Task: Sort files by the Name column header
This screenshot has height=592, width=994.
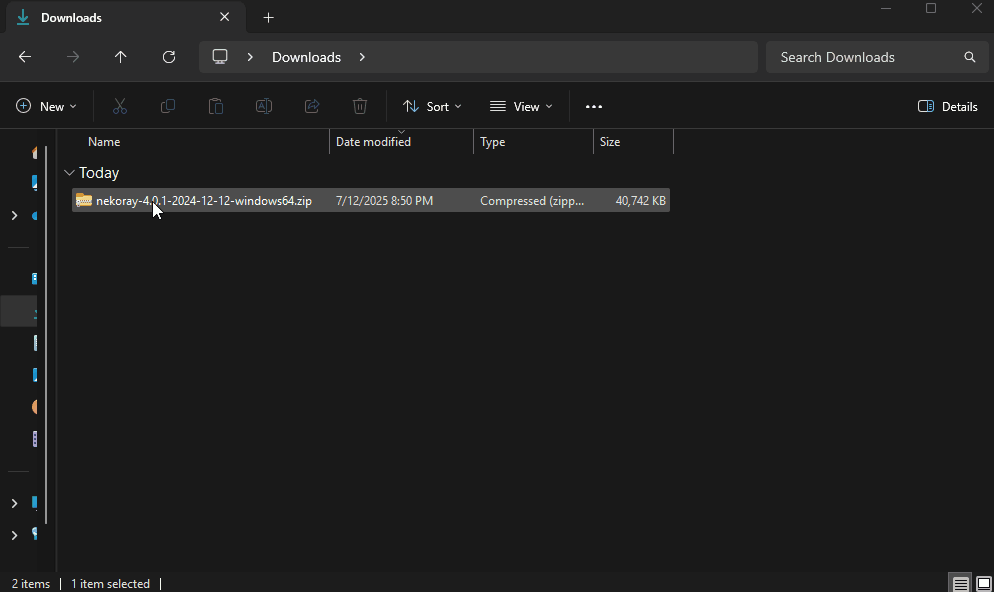Action: click(104, 142)
